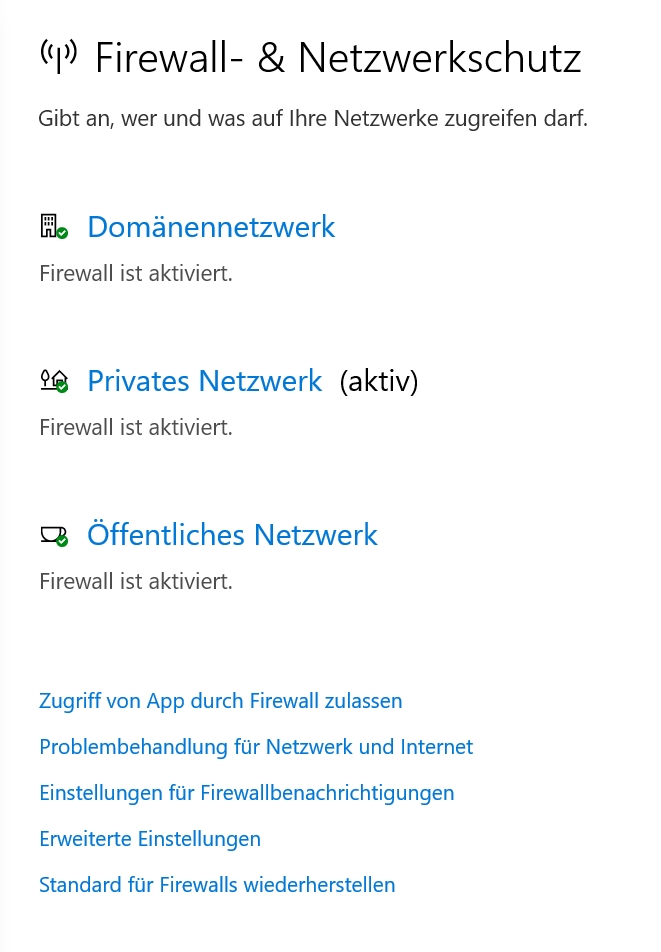Click the building icon for Domänennetzwerk
Viewport: 661px width, 952px height.
(49, 226)
